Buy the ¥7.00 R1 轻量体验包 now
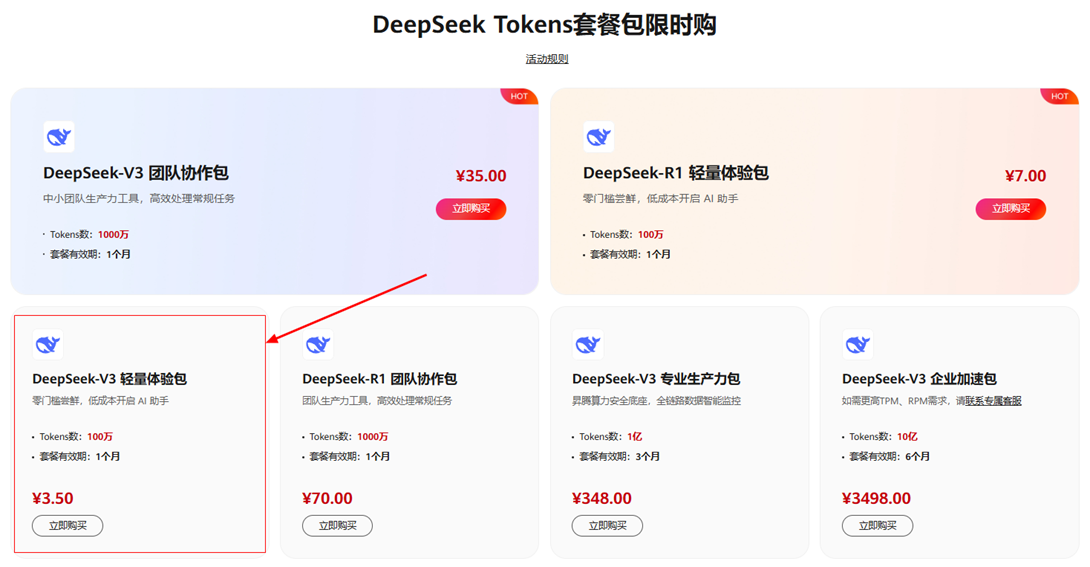 click(1011, 208)
